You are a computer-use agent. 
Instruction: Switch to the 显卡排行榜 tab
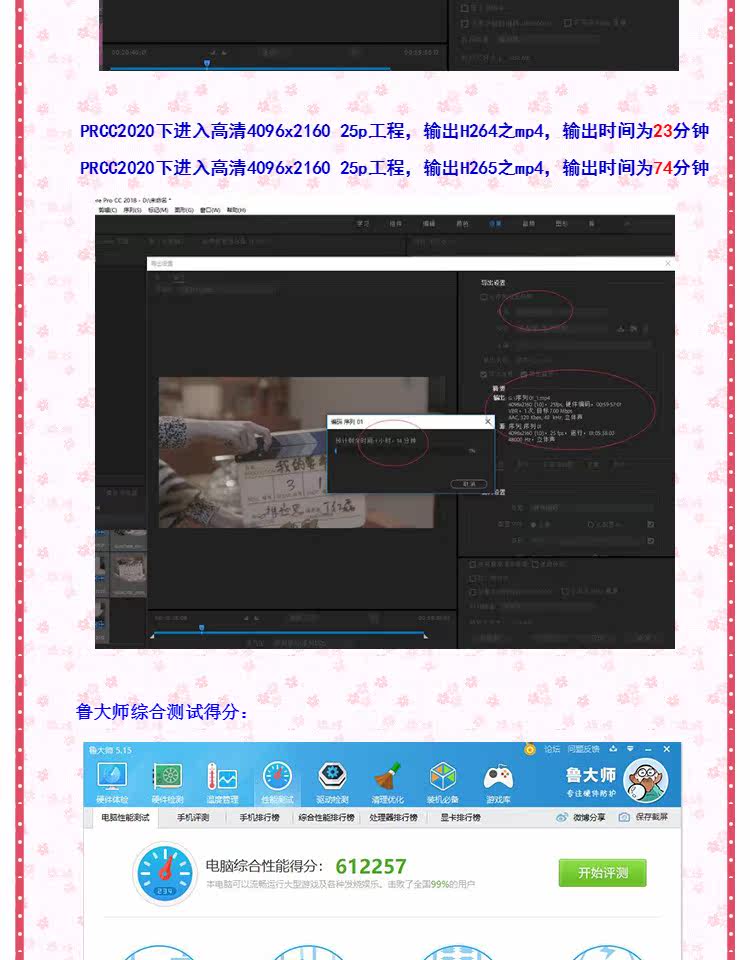coord(460,817)
